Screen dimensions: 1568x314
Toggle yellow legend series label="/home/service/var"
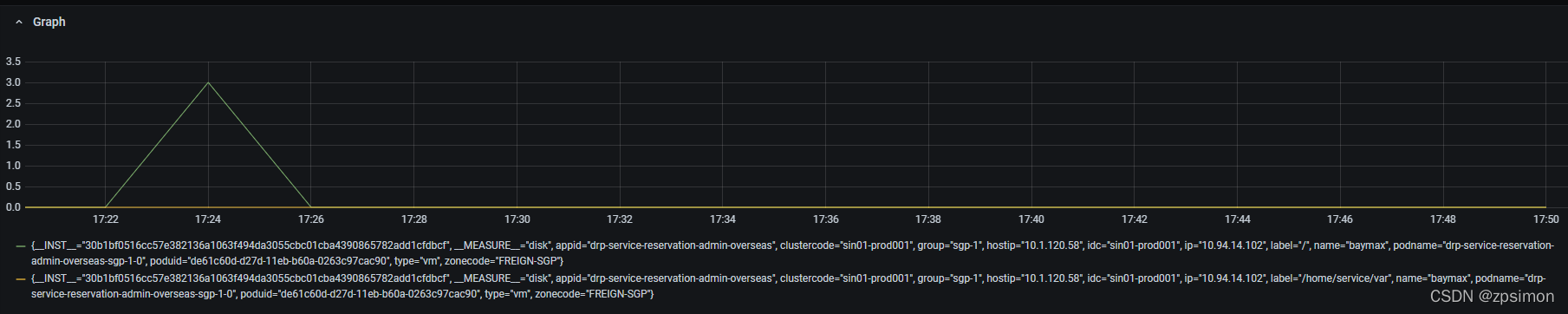789,286
